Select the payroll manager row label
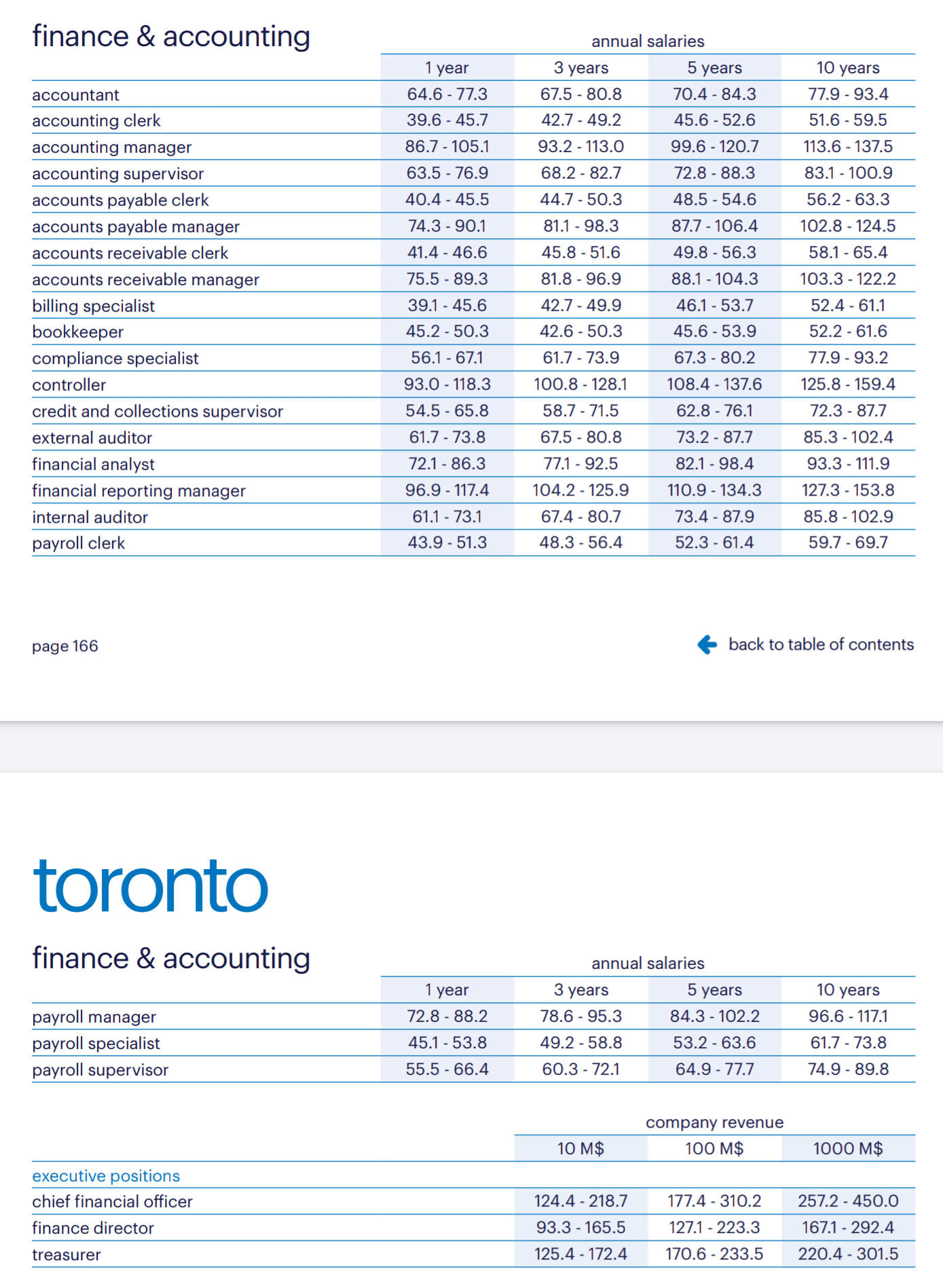 point(94,1017)
